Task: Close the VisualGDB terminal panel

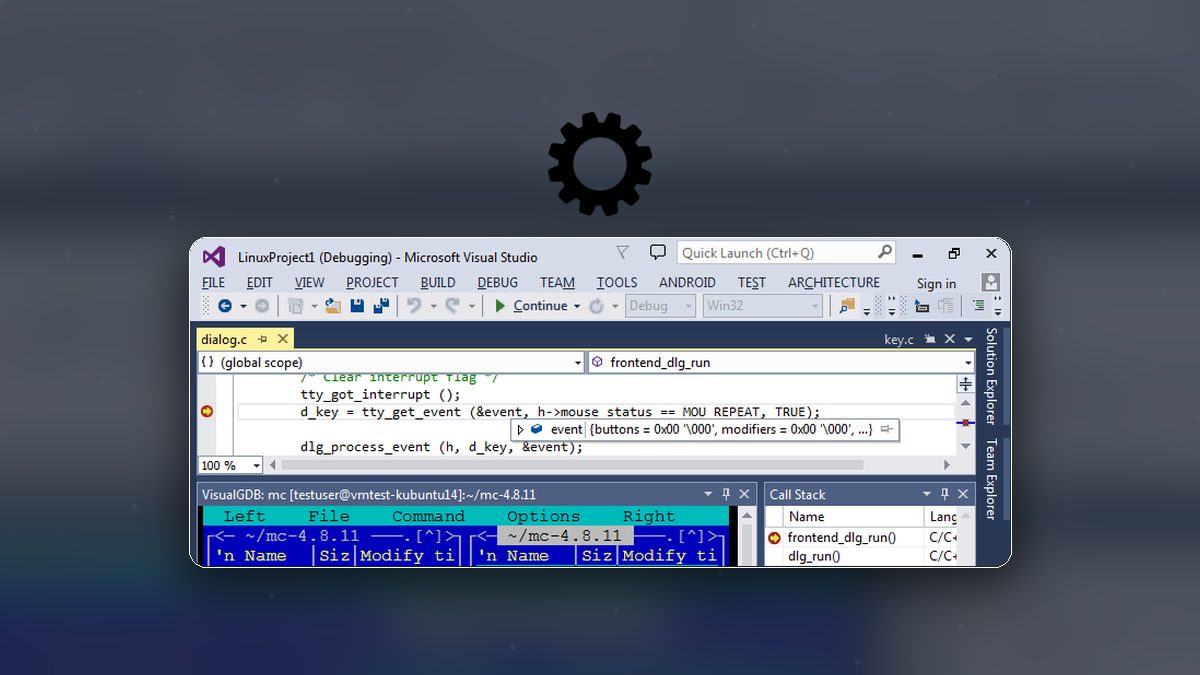Action: tap(744, 494)
